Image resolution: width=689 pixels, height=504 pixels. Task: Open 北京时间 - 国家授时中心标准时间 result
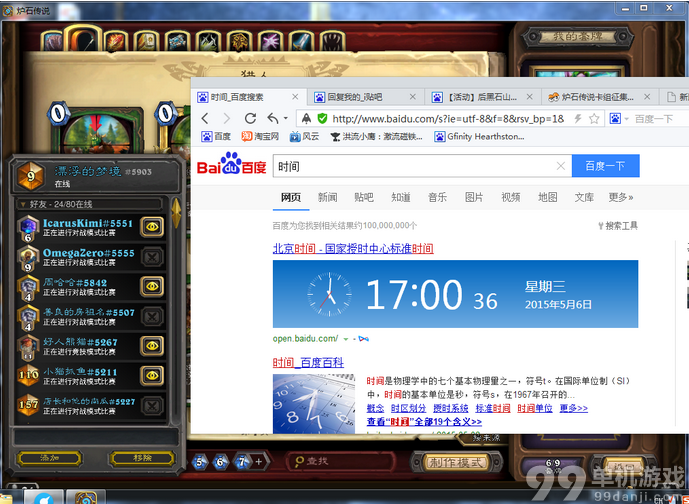[353, 249]
